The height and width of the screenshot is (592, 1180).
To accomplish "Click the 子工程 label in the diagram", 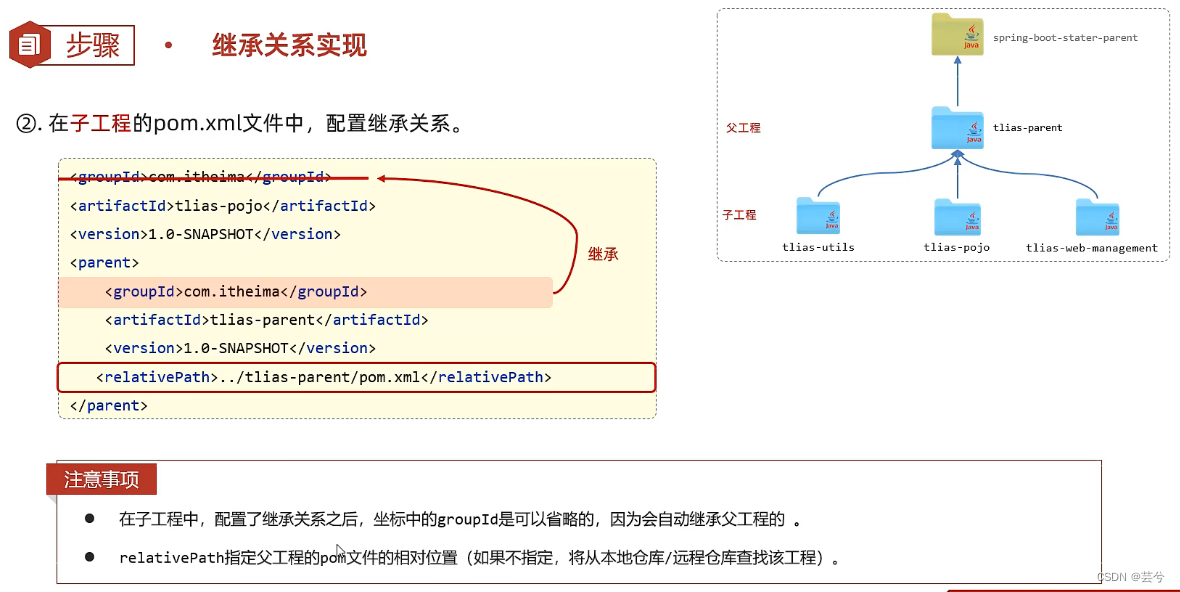I will point(739,215).
